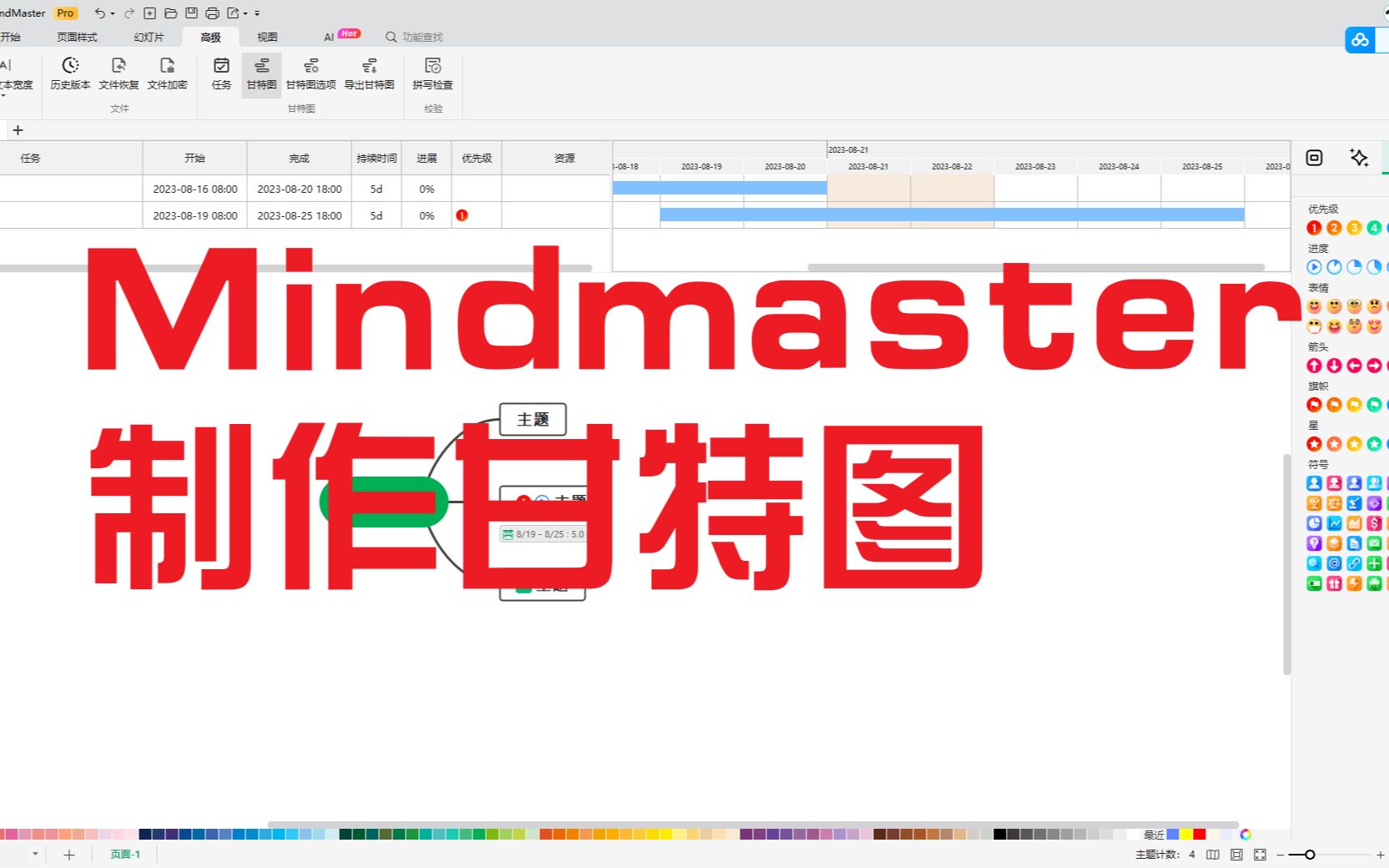Select the 高级 ribbon tab
Viewport: 1389px width, 868px height.
(x=210, y=38)
